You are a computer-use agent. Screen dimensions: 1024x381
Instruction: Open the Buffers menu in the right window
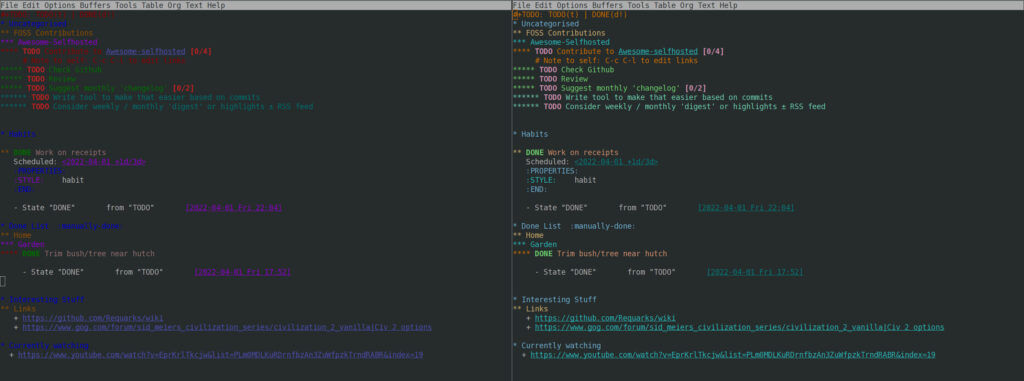[607, 5]
